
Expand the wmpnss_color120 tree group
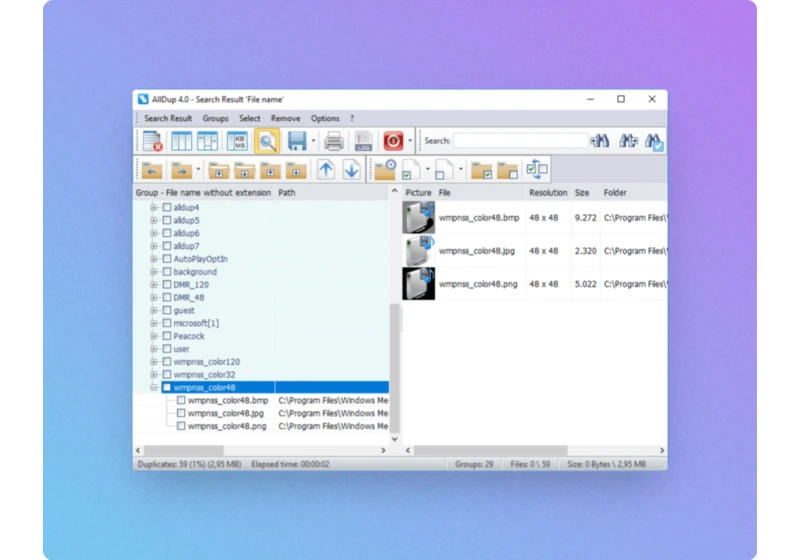point(154,362)
